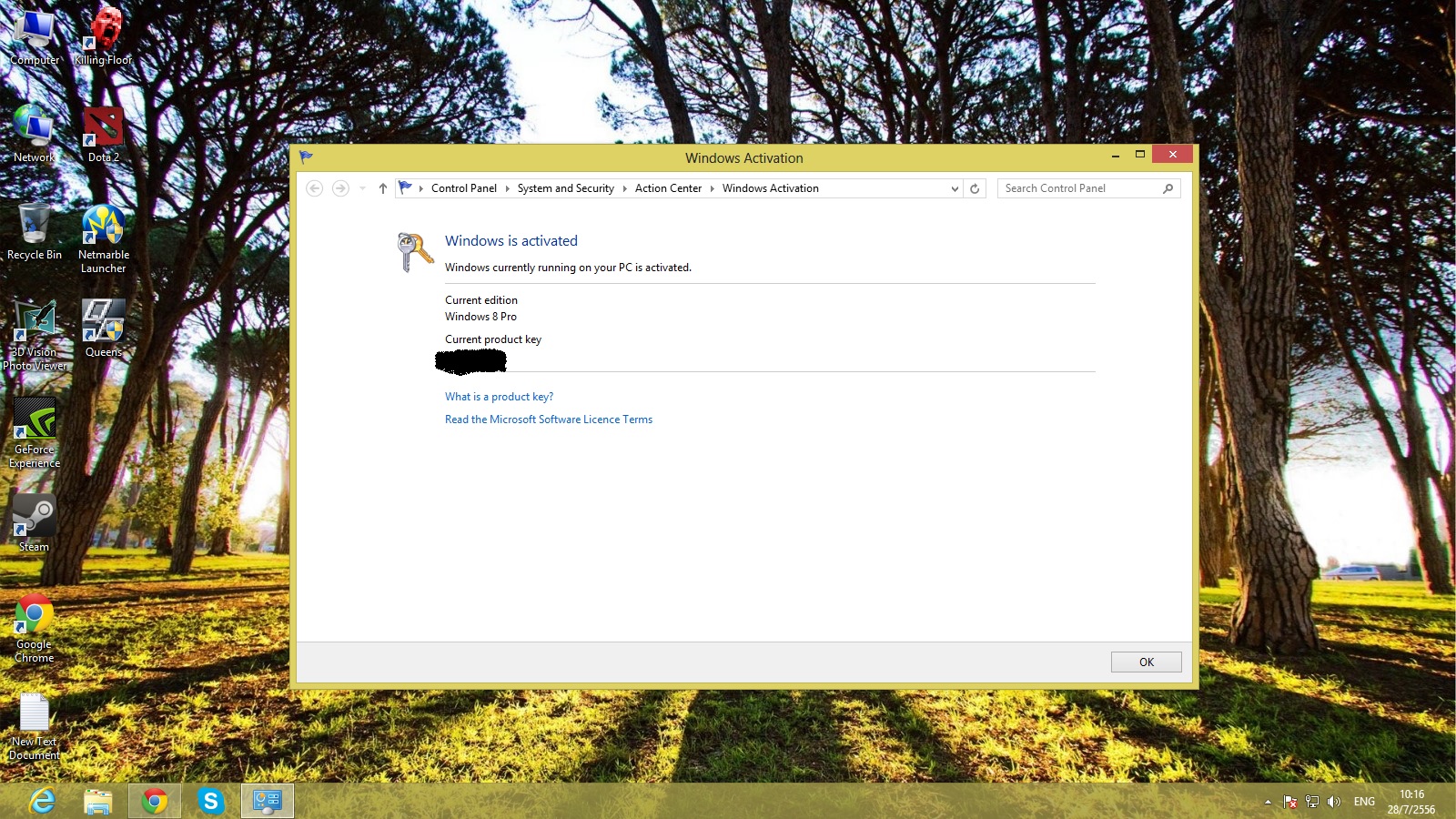Click the search magnifier icon

[x=1168, y=188]
